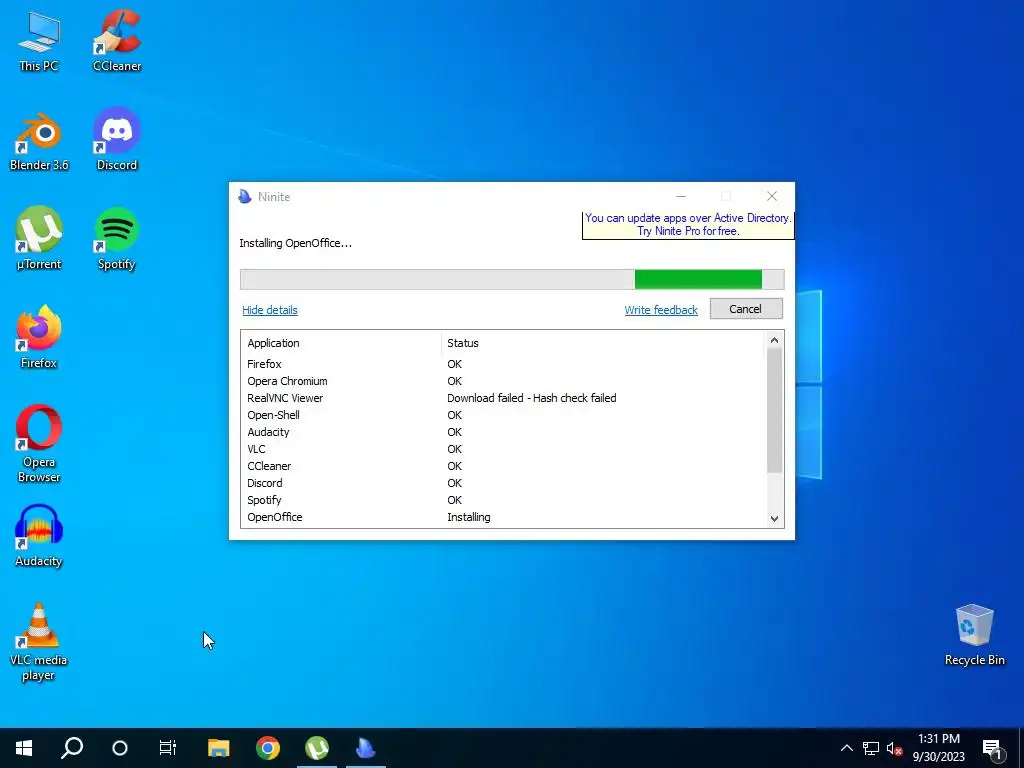Select the Discord row in details list
The height and width of the screenshot is (768, 1024).
coord(503,483)
